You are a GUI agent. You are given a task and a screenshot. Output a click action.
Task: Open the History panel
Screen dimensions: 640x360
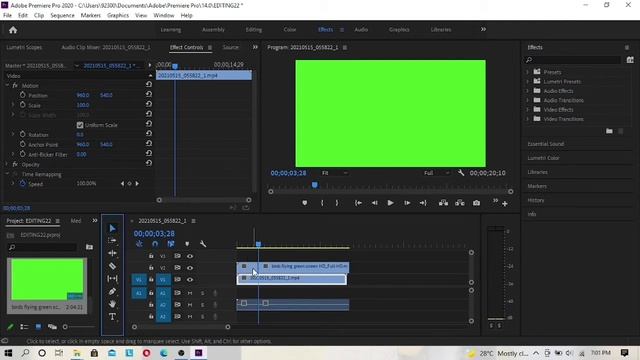coord(536,200)
